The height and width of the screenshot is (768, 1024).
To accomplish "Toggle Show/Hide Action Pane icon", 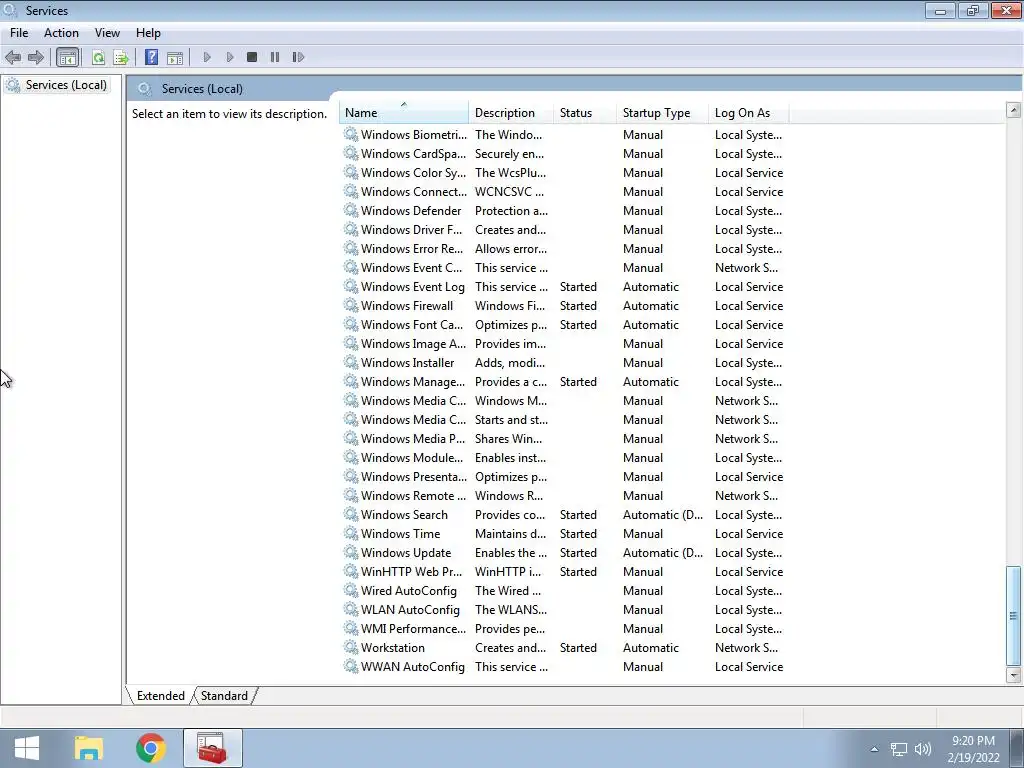I will coord(175,57).
